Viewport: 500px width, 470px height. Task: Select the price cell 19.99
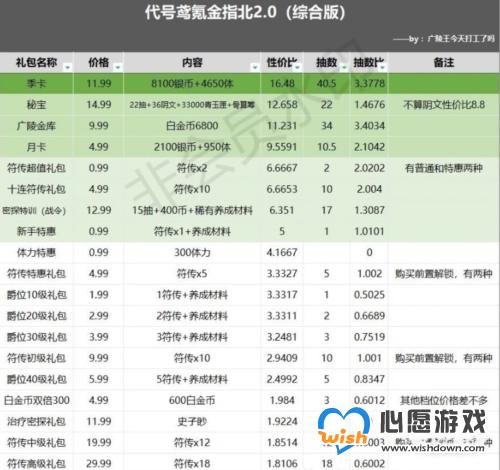(x=98, y=442)
